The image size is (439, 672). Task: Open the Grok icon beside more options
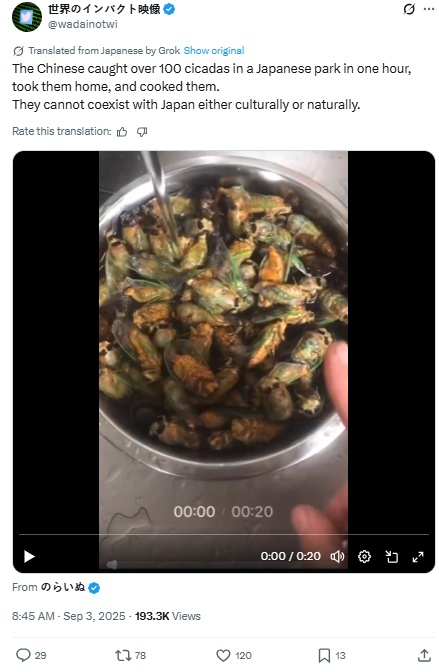point(409,9)
